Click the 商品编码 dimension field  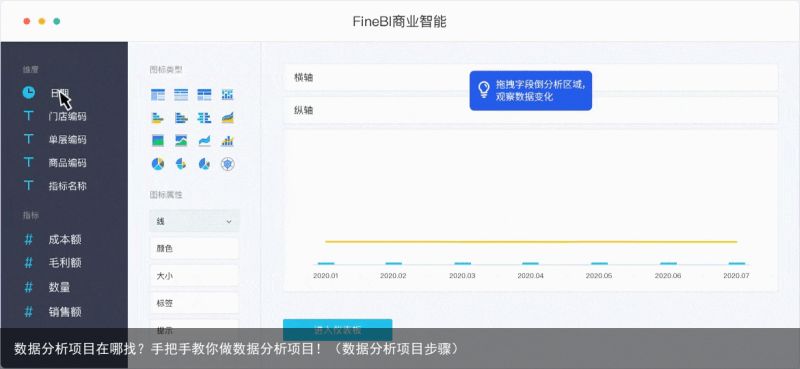pyautogui.click(x=67, y=163)
